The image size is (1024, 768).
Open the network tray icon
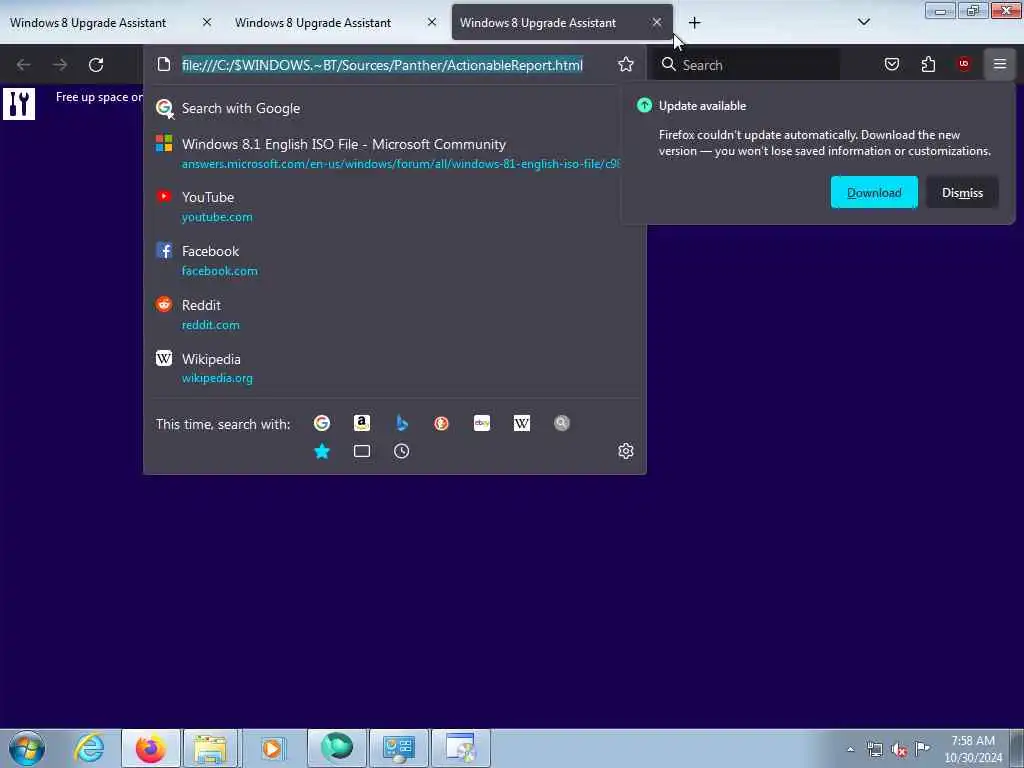click(x=875, y=750)
